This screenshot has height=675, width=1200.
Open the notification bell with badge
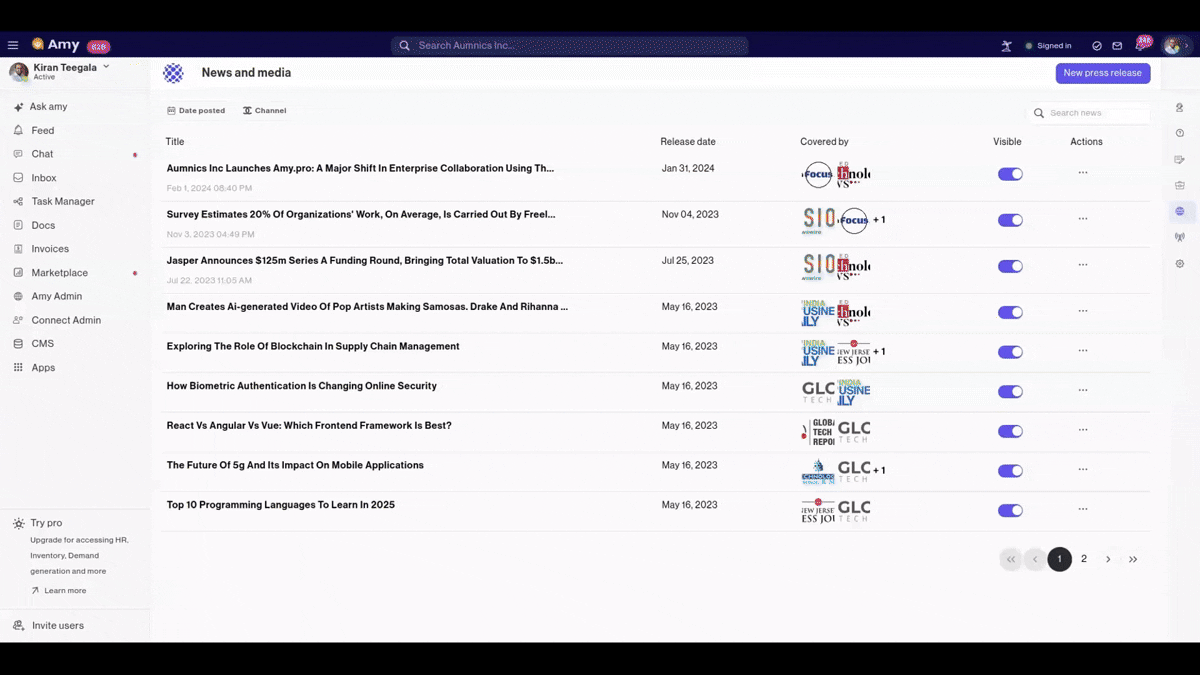(1142, 45)
